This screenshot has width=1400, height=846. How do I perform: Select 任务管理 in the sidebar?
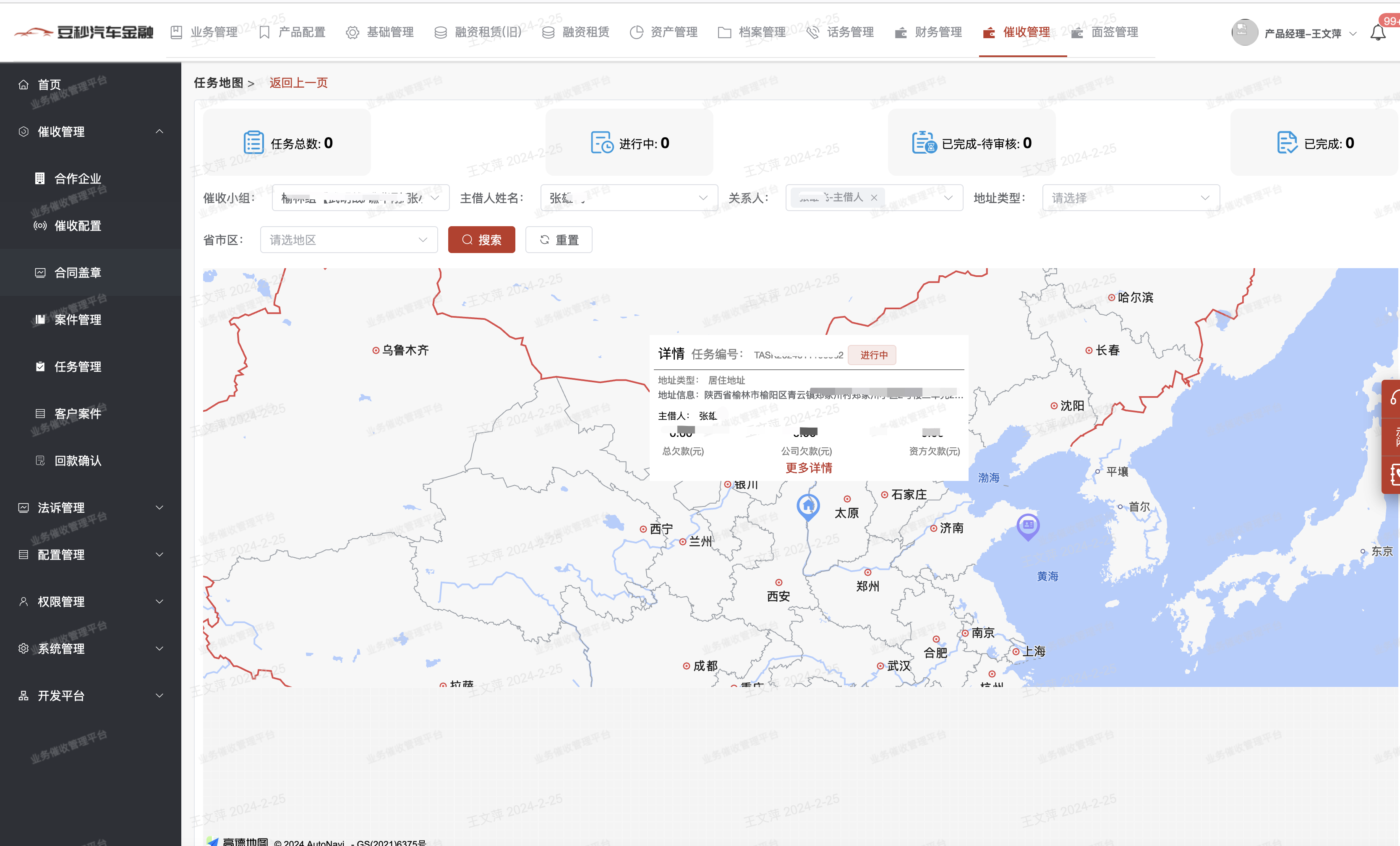(x=78, y=366)
